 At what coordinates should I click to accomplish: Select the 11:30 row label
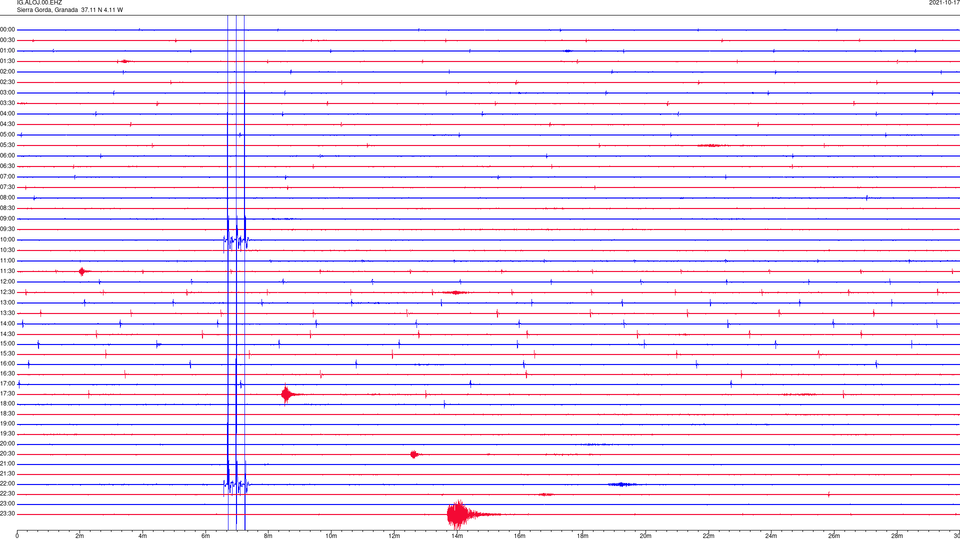[8, 271]
